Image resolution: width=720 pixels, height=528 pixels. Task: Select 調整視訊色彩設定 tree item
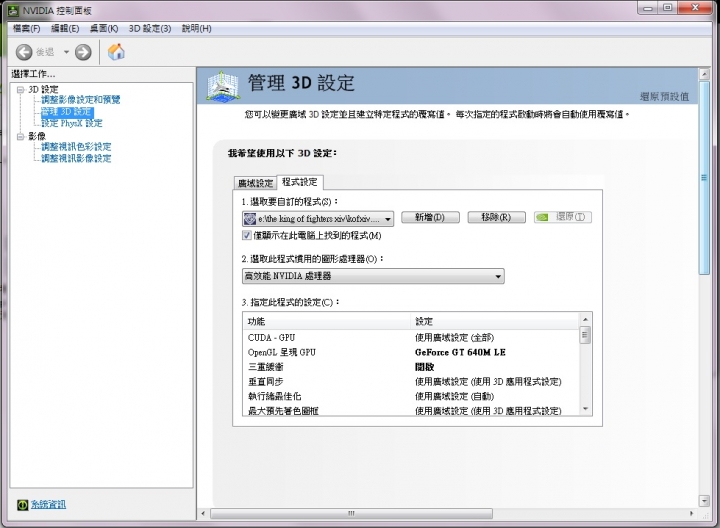(x=76, y=146)
